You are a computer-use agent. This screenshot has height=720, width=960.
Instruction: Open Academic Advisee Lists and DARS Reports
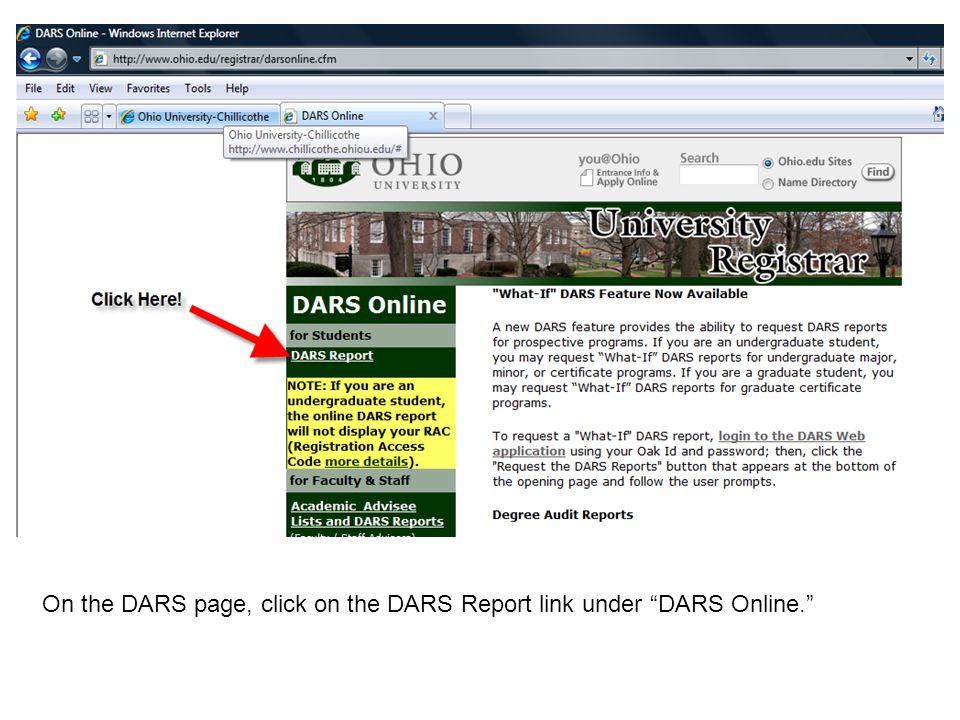(367, 514)
